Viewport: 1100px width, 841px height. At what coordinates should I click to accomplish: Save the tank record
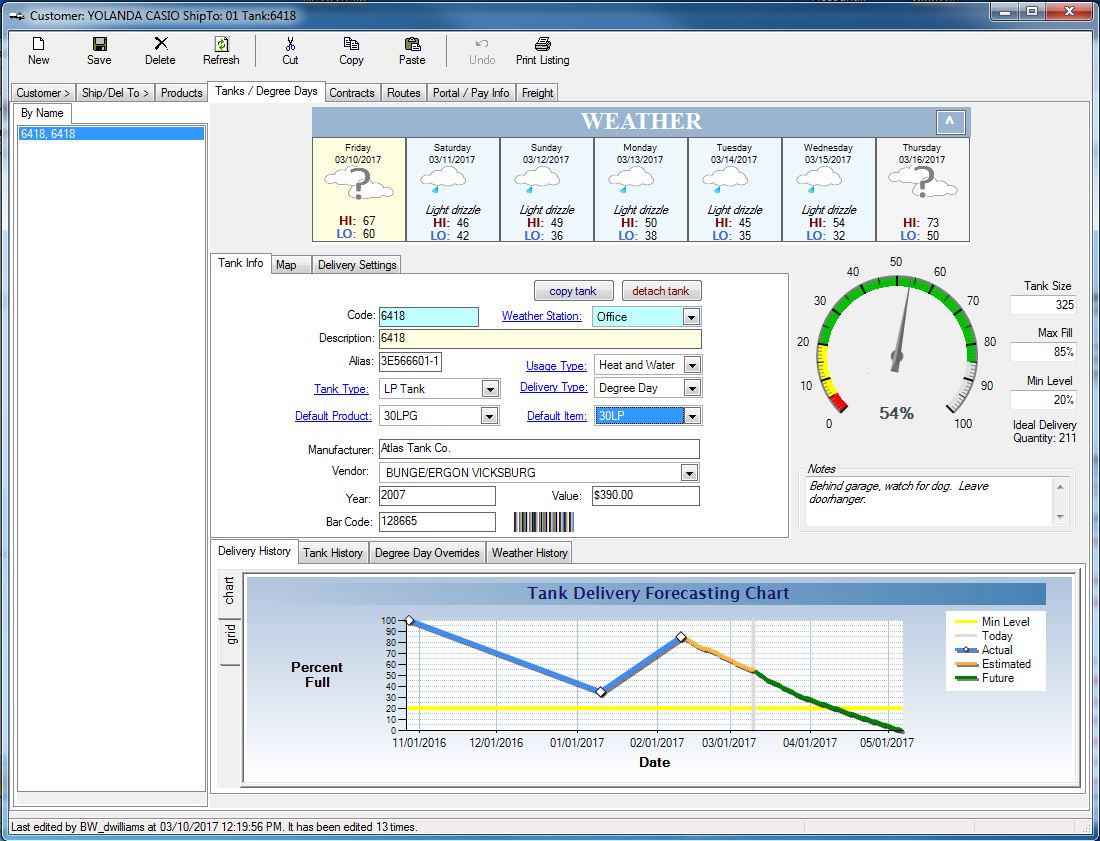coord(100,44)
